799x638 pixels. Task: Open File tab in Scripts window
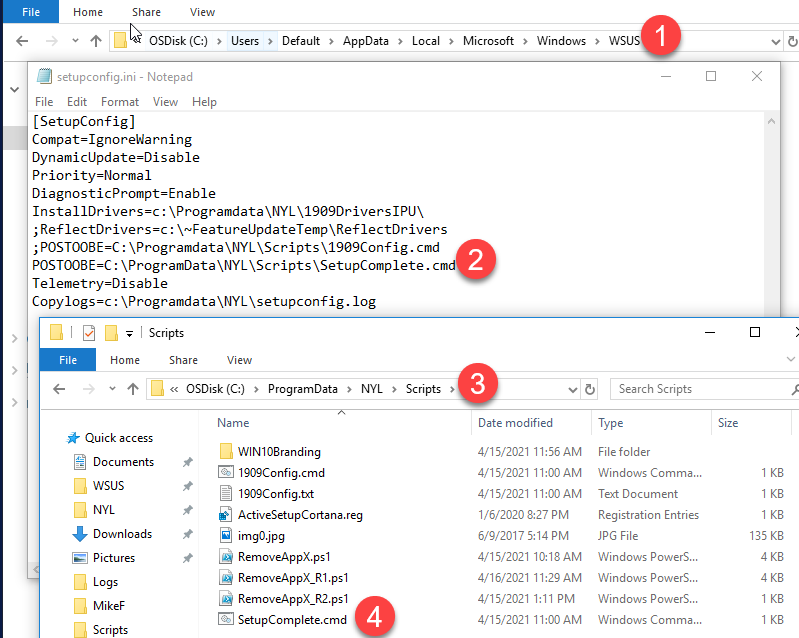[68, 360]
